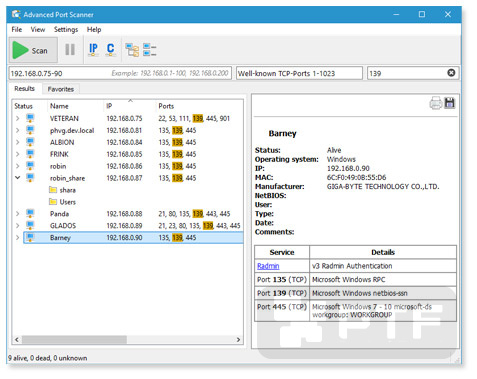This screenshot has height=379, width=477.
Task: Click the ALBION computer icon
Action: click(30, 142)
